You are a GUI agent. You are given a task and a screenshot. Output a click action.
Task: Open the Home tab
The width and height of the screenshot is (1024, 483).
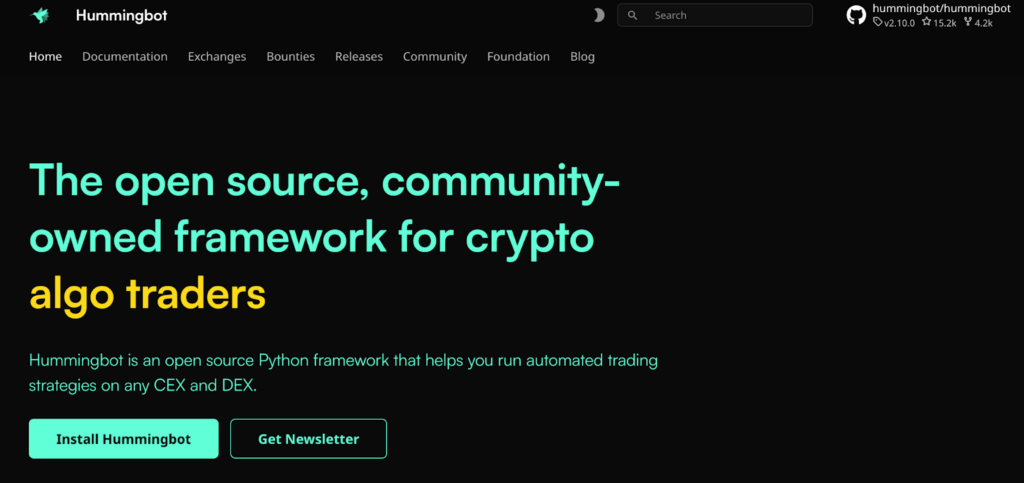(45, 57)
